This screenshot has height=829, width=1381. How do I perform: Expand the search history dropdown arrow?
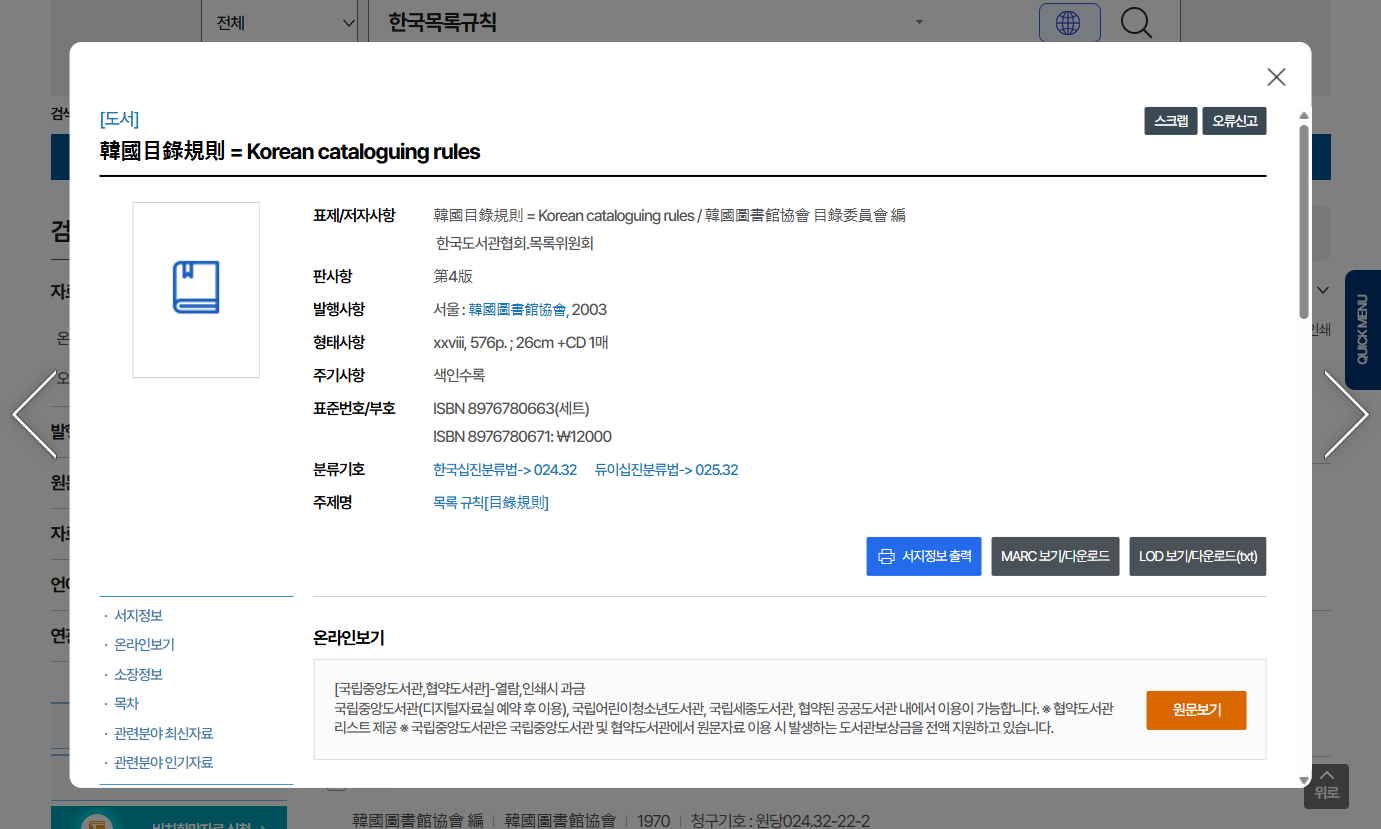tap(919, 22)
